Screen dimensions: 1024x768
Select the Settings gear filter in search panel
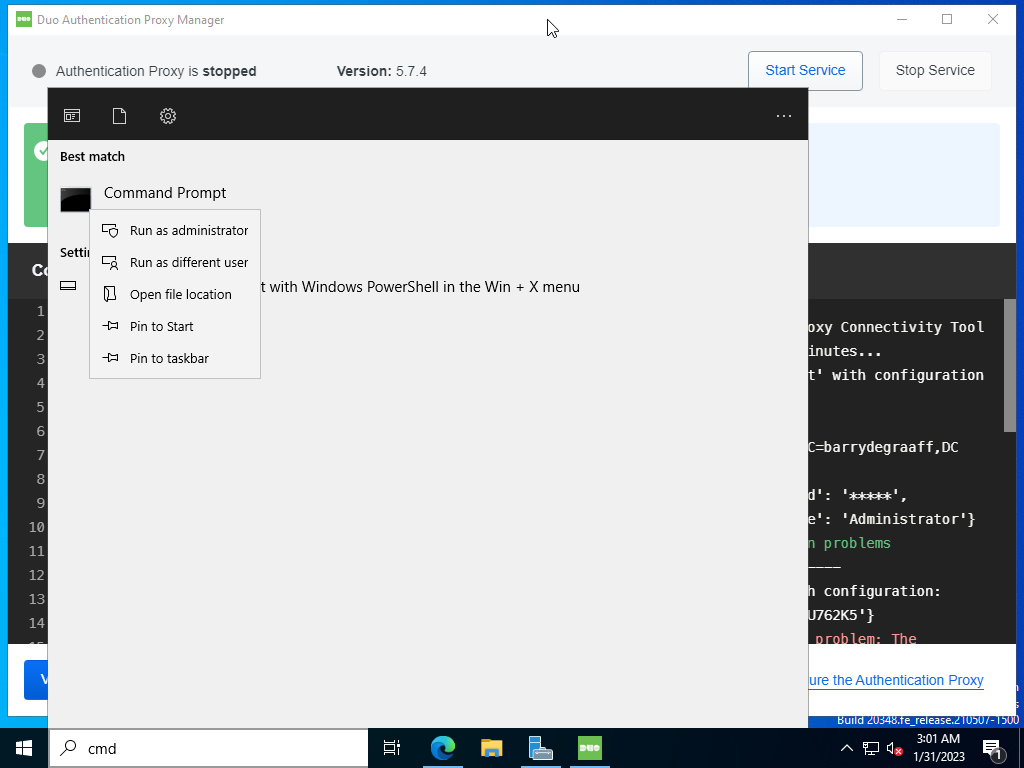168,116
